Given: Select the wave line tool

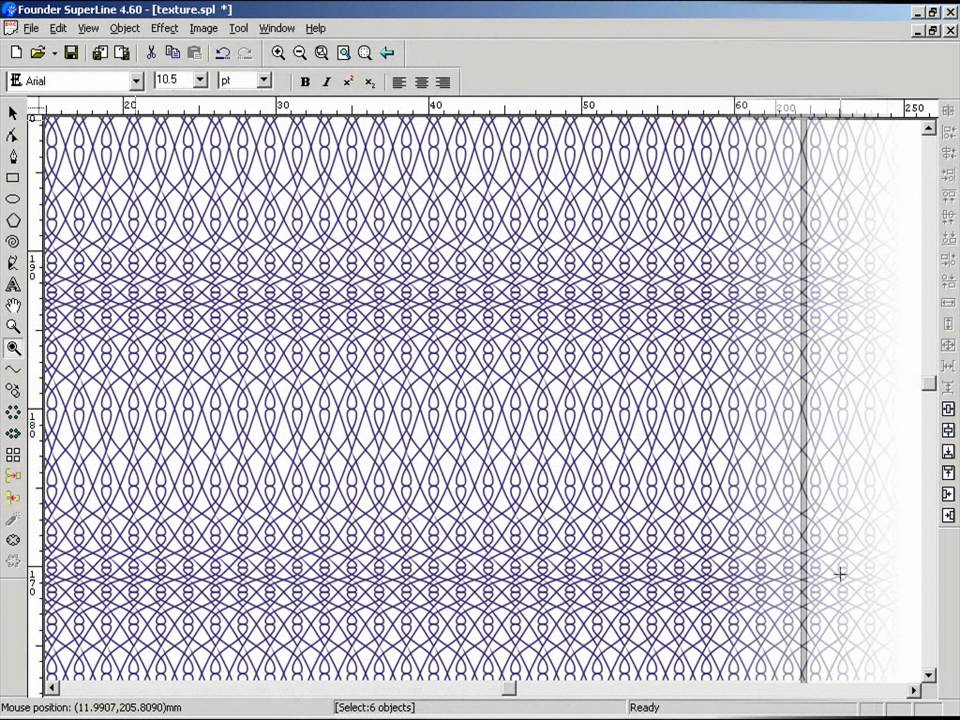Looking at the screenshot, I should point(13,369).
